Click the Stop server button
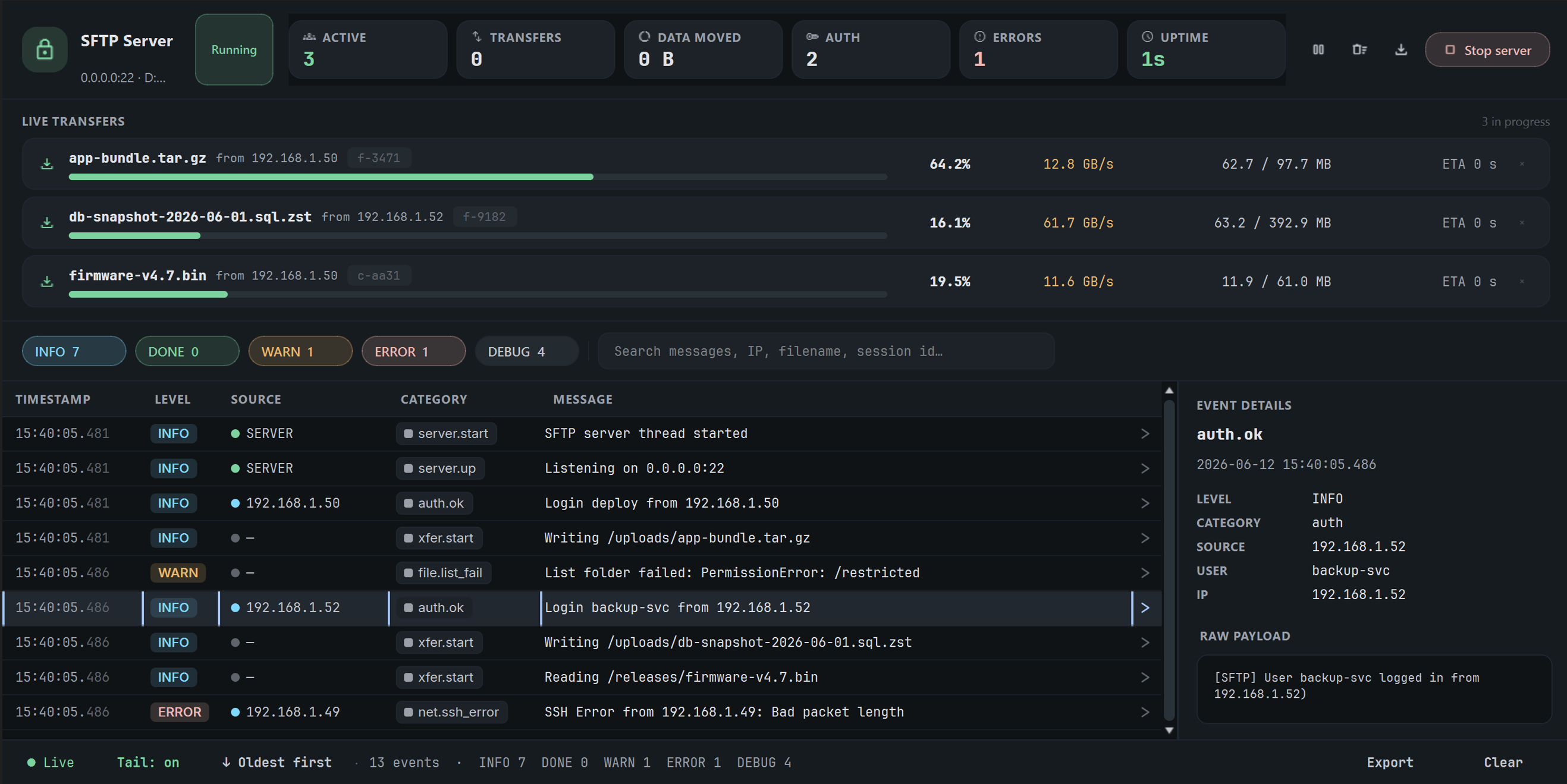 pos(1487,50)
